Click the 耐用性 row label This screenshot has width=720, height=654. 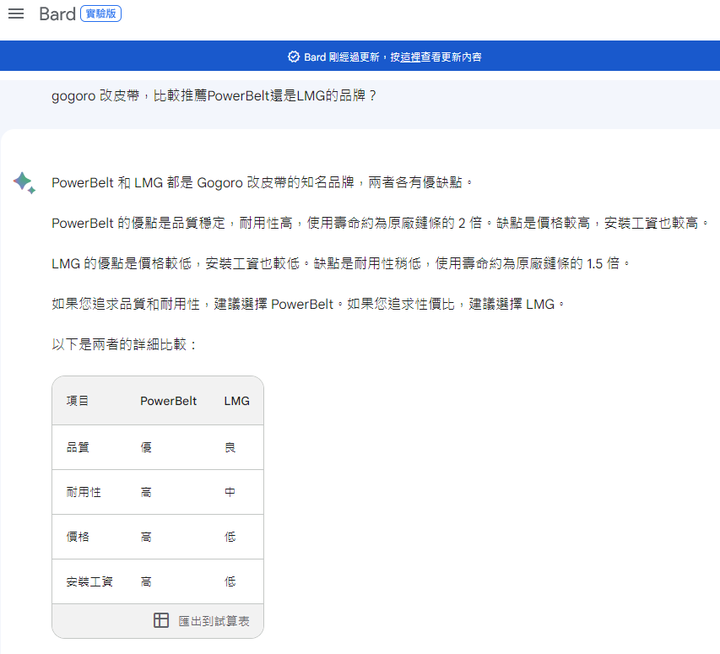pos(83,492)
